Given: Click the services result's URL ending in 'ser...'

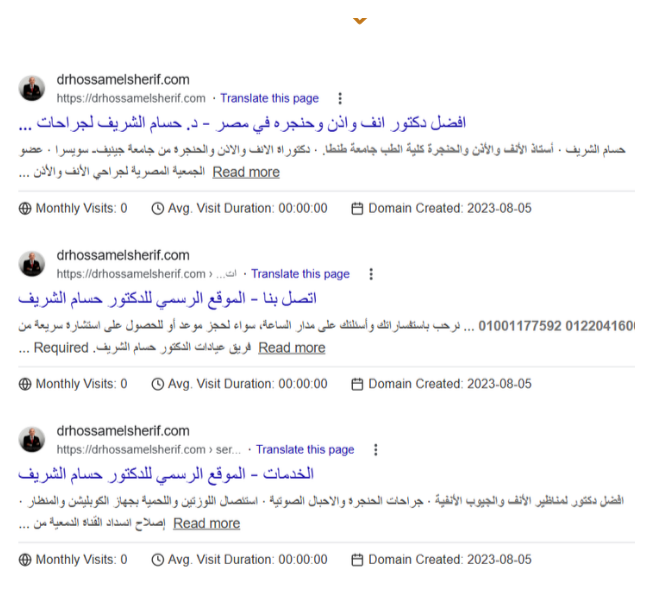Looking at the screenshot, I should (x=149, y=450).
